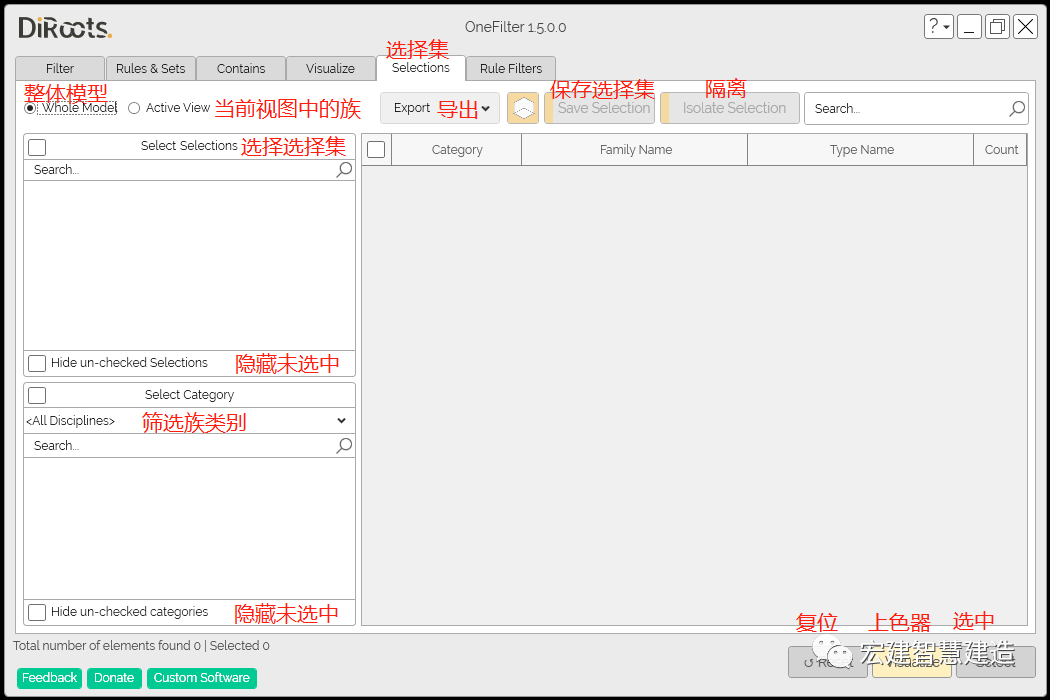The image size is (1050, 700).
Task: Click the Custom Software button
Action: tap(201, 678)
